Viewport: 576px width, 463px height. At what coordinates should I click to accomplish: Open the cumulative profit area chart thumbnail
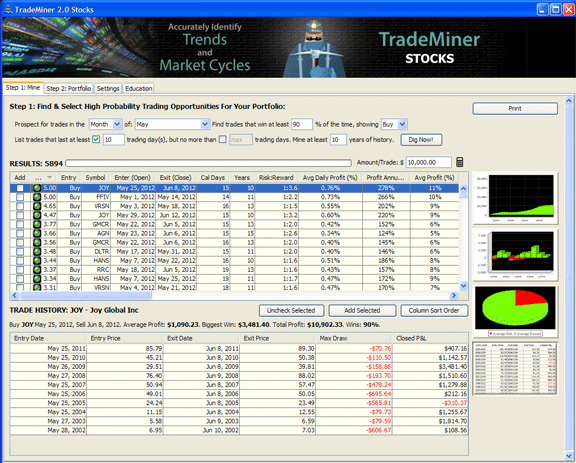coord(515,198)
